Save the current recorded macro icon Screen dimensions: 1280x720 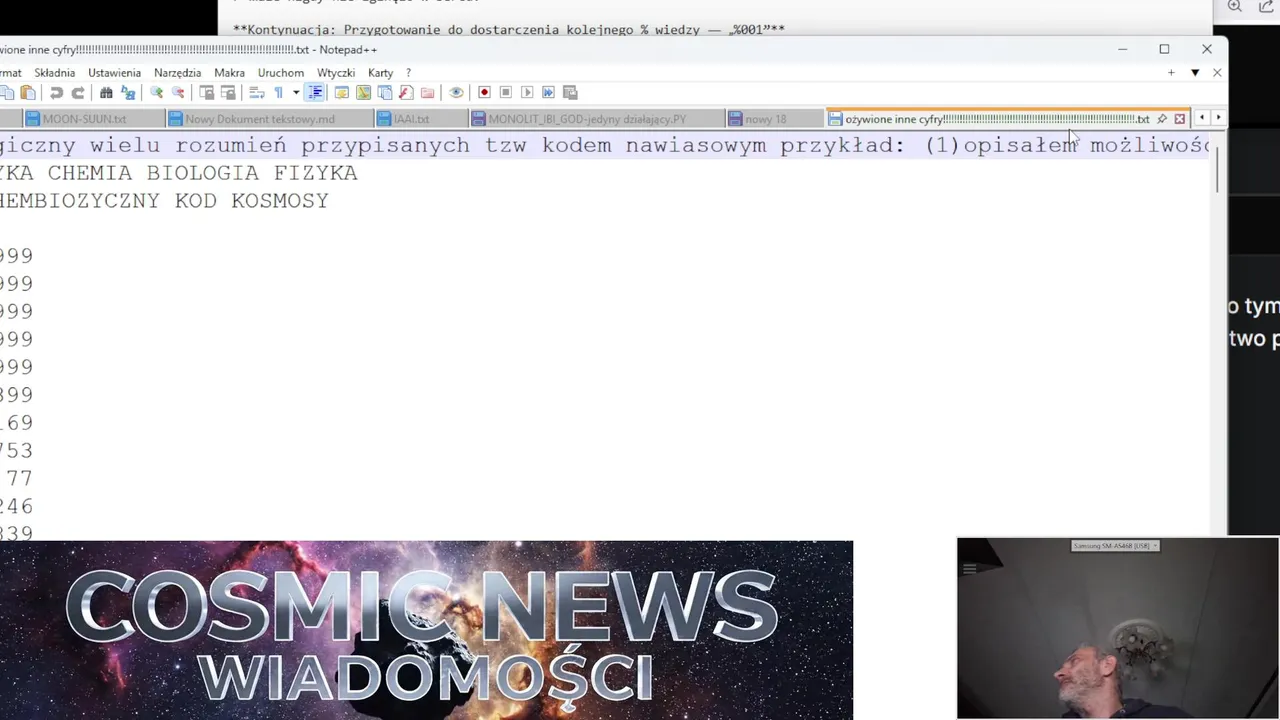point(571,93)
